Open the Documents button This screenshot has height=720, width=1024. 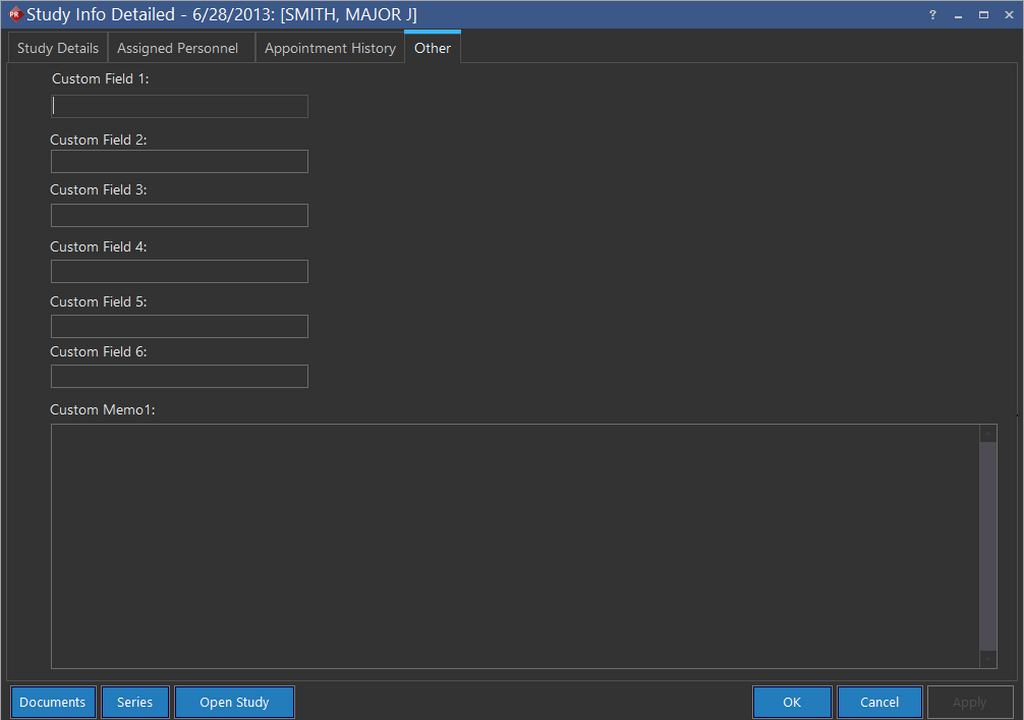point(53,702)
